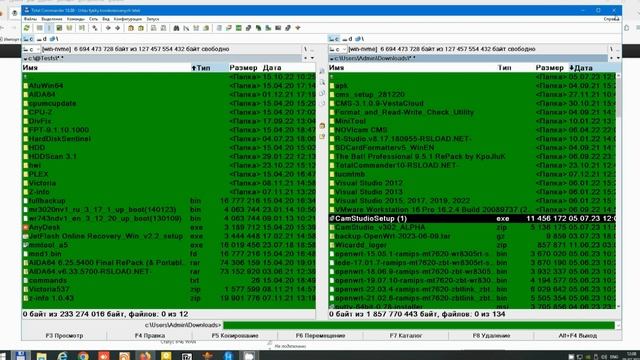Click the Pack files toolbar icon
Screen dimensions: 640x360
[x=131, y=28]
